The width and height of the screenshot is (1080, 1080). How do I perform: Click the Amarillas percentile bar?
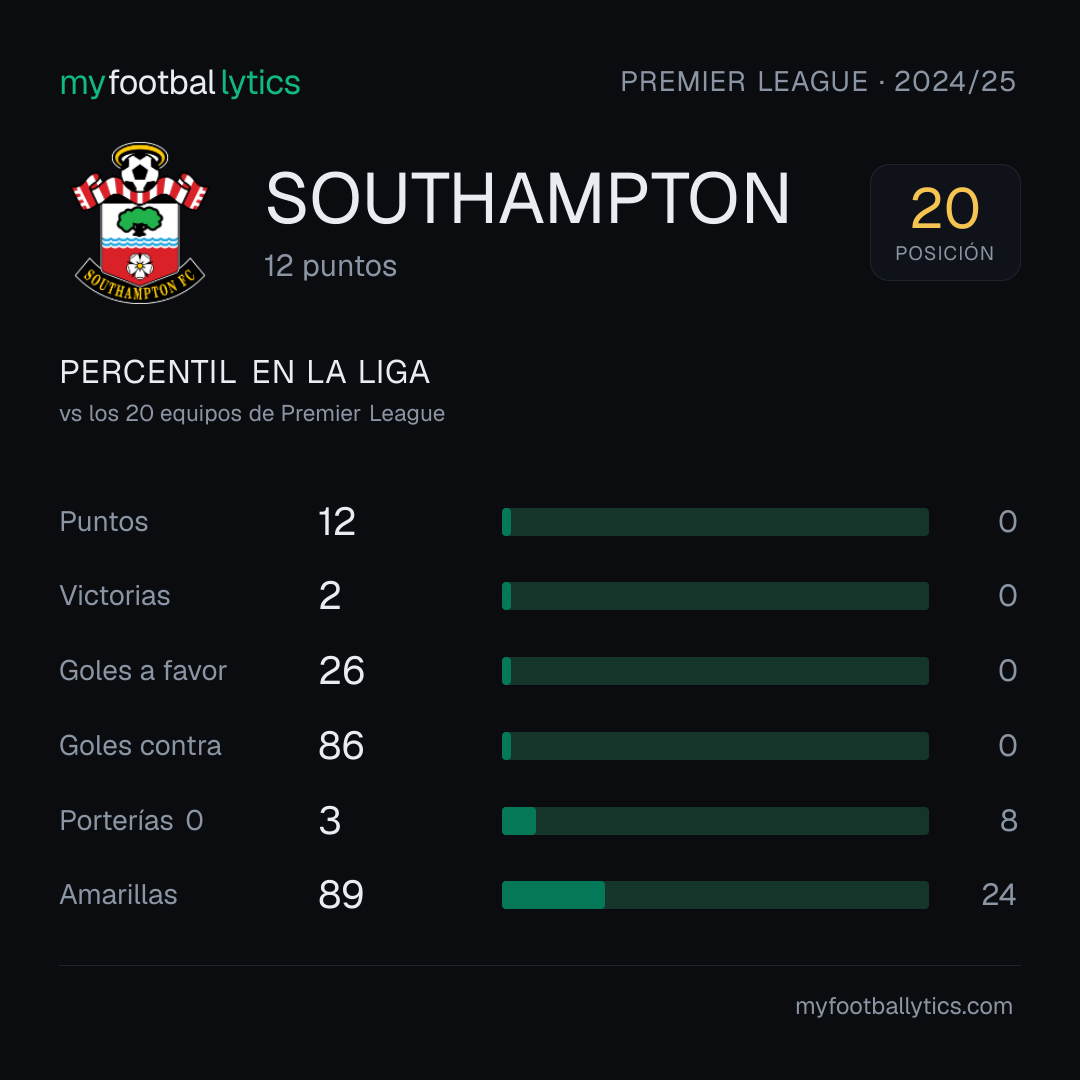tap(715, 895)
